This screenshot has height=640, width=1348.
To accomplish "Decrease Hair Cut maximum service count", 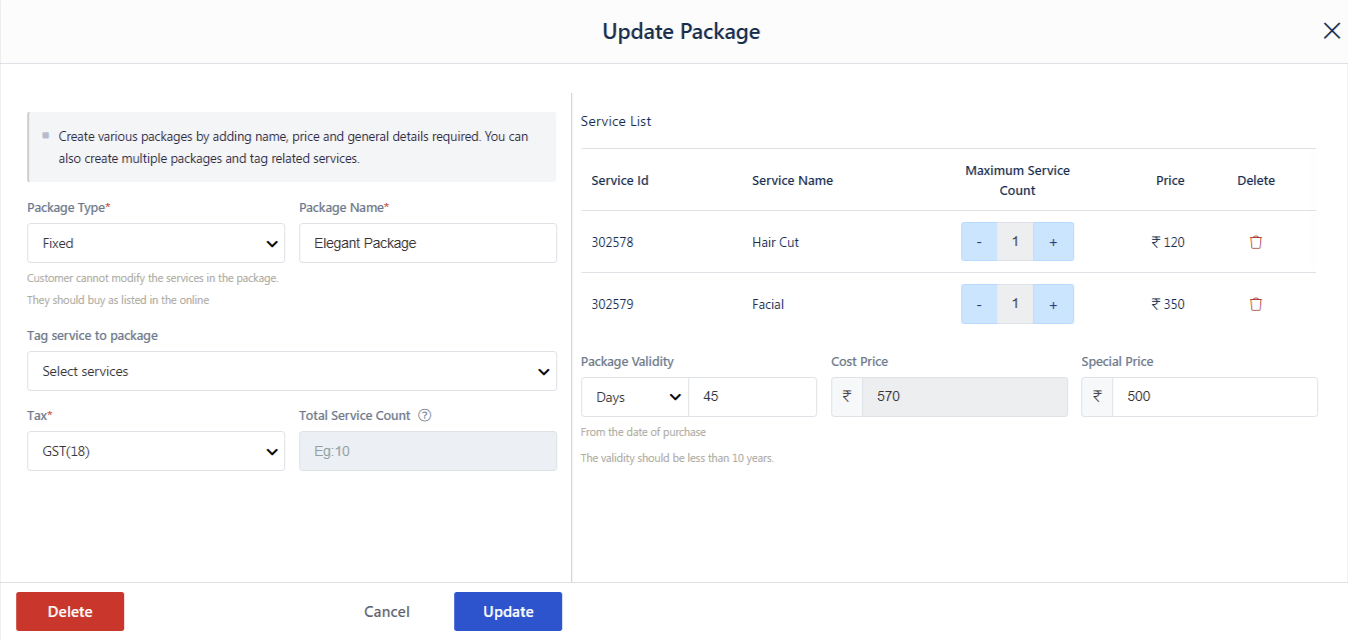I will [979, 242].
